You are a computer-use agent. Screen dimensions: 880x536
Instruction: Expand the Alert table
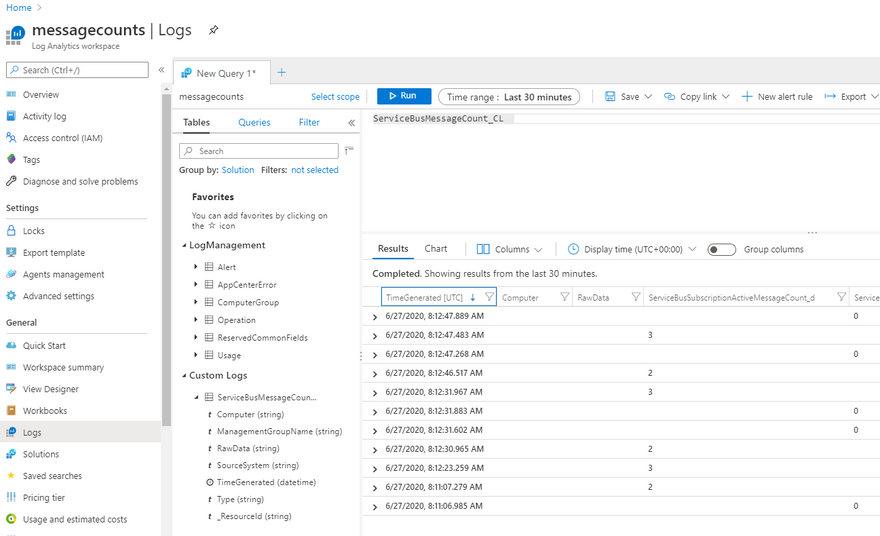[195, 267]
